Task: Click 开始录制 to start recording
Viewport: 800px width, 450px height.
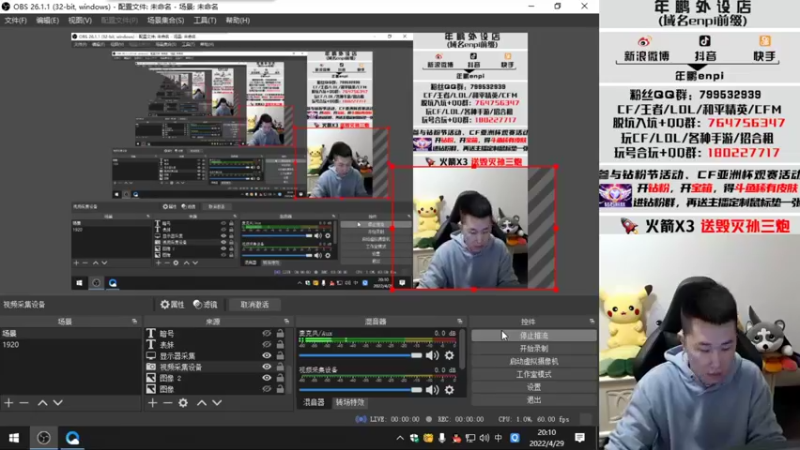Action: pos(534,348)
